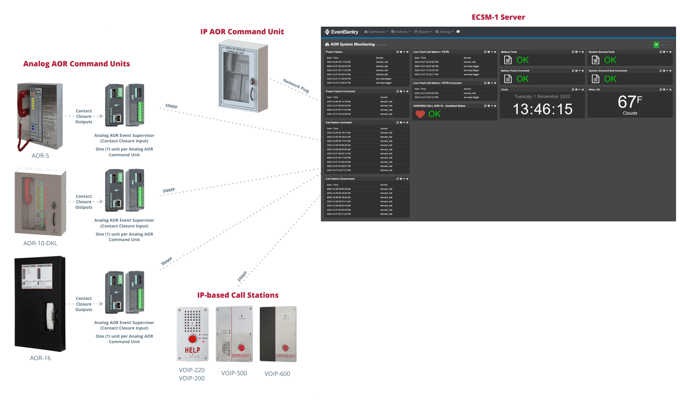This screenshot has width=680, height=404.
Task: Click the AOR-10-DKL command unit image
Action: point(40,202)
